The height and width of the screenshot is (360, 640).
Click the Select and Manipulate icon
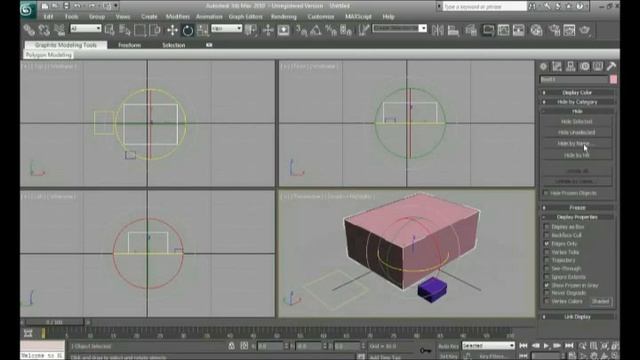click(x=268, y=30)
